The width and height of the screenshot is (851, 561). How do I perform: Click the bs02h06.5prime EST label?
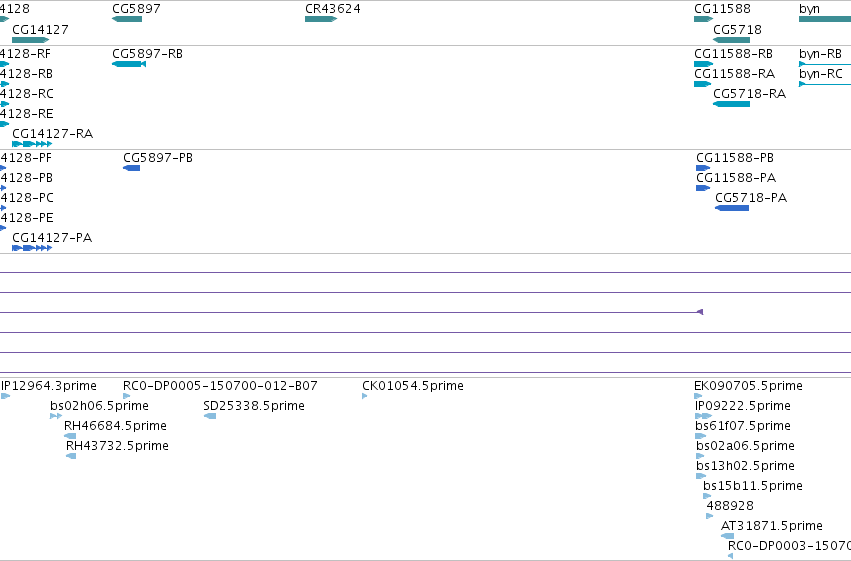point(99,406)
